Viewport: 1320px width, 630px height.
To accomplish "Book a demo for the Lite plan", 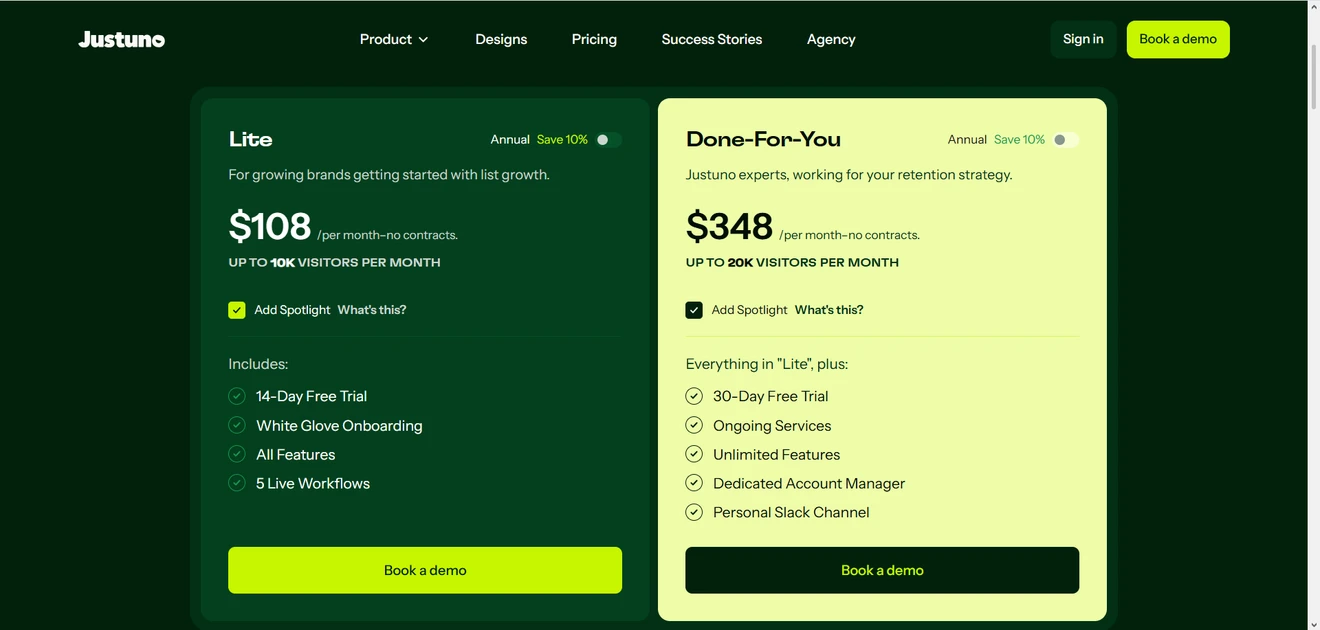I will point(425,570).
